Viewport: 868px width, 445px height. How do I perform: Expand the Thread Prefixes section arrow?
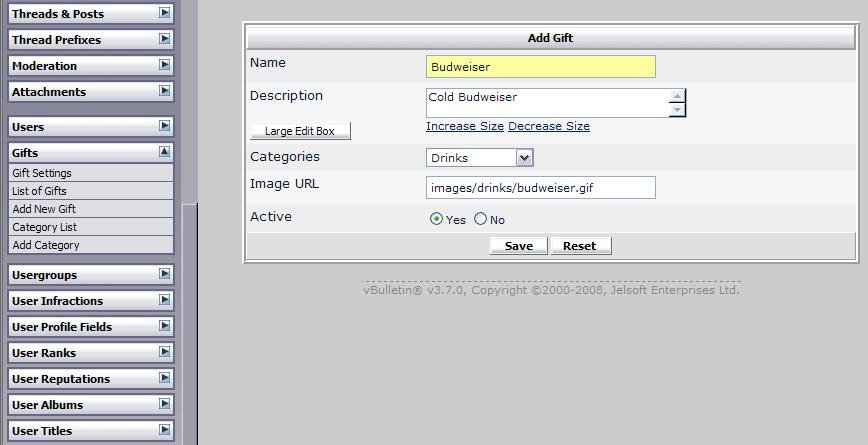164,39
